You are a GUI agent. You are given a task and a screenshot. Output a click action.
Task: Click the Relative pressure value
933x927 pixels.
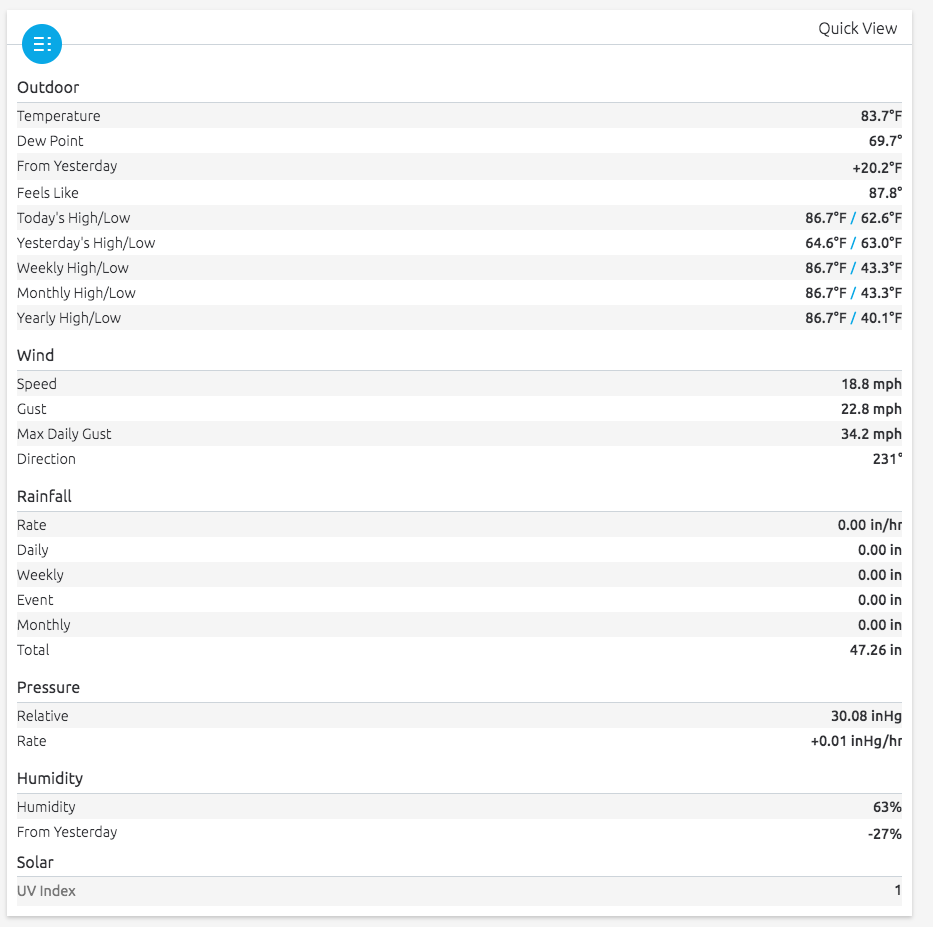[866, 716]
